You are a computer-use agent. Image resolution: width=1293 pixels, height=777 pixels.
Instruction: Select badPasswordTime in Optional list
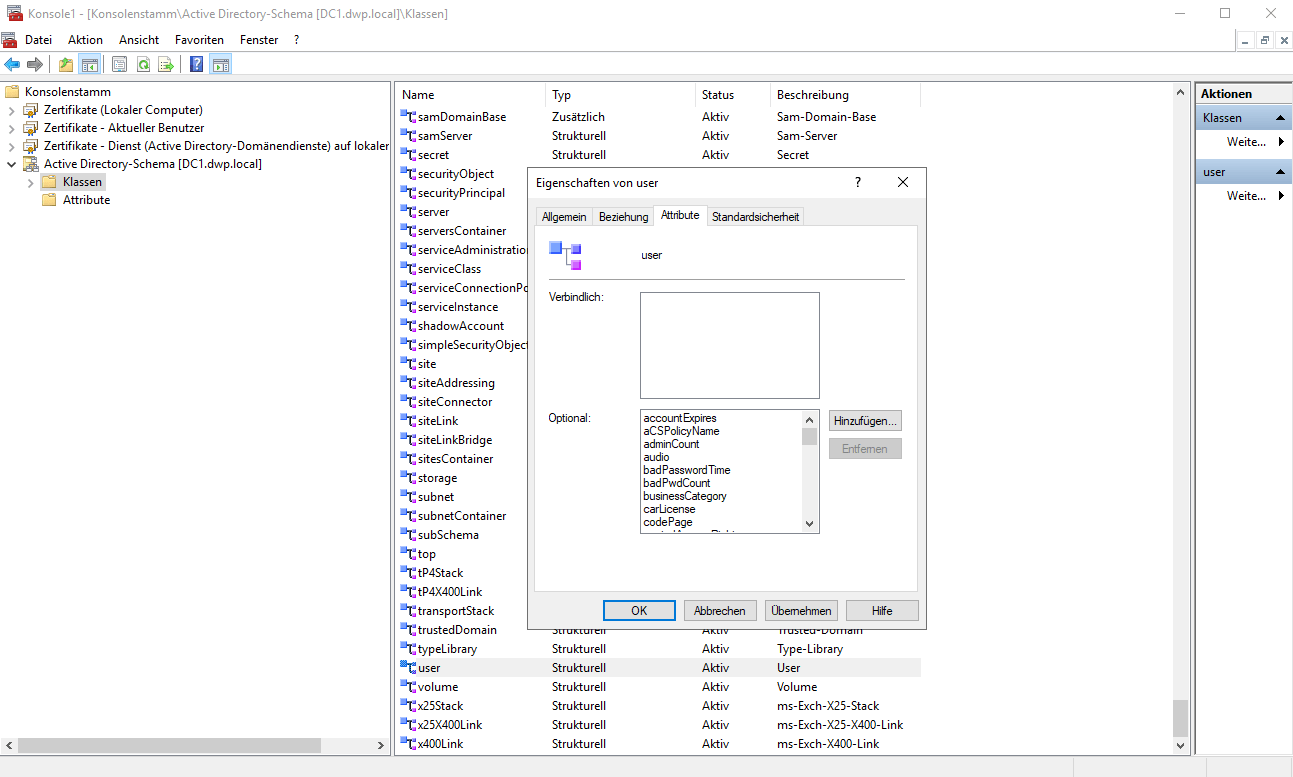tap(686, 470)
